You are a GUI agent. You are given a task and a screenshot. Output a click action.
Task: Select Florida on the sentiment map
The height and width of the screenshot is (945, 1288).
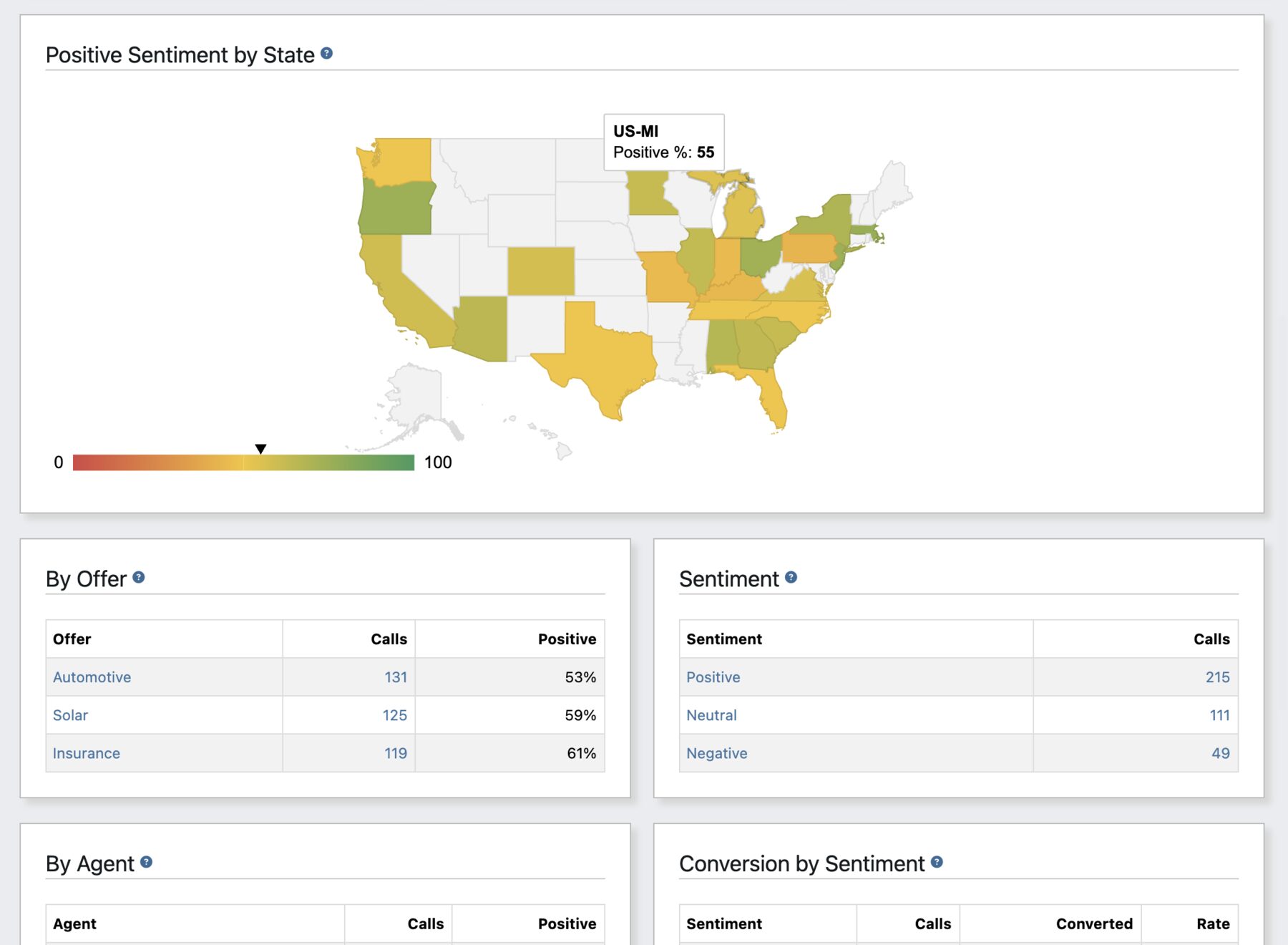pos(771,397)
